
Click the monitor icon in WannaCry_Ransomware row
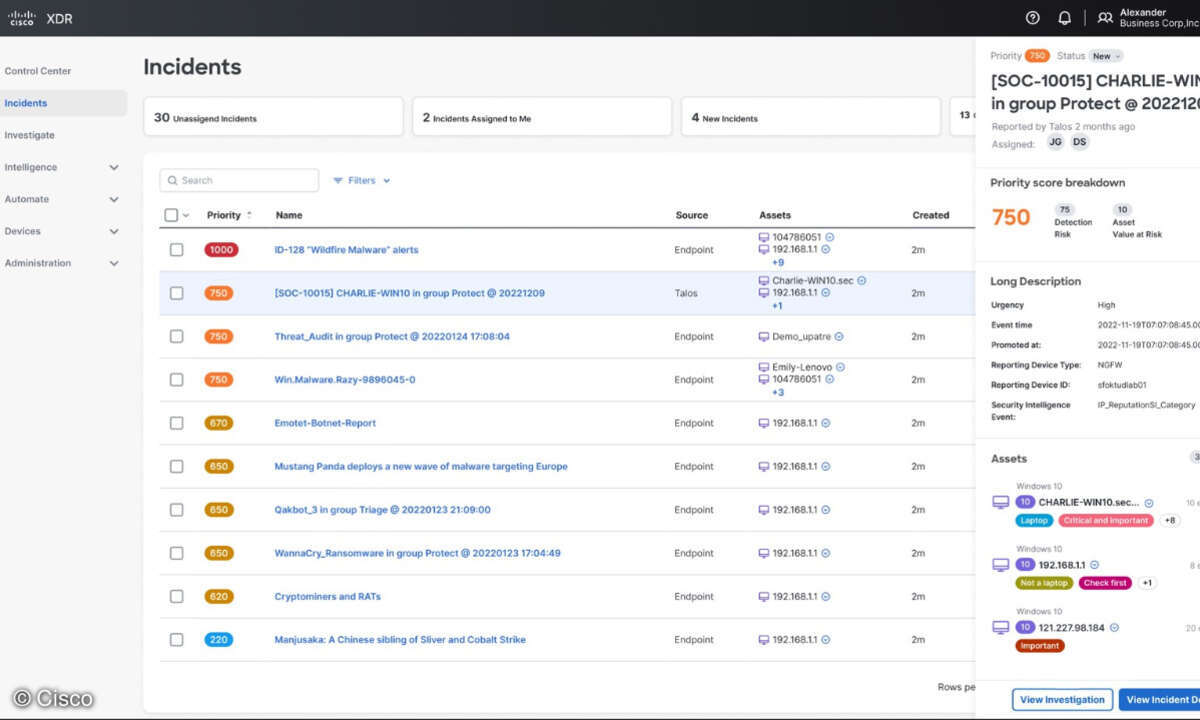click(x=764, y=553)
